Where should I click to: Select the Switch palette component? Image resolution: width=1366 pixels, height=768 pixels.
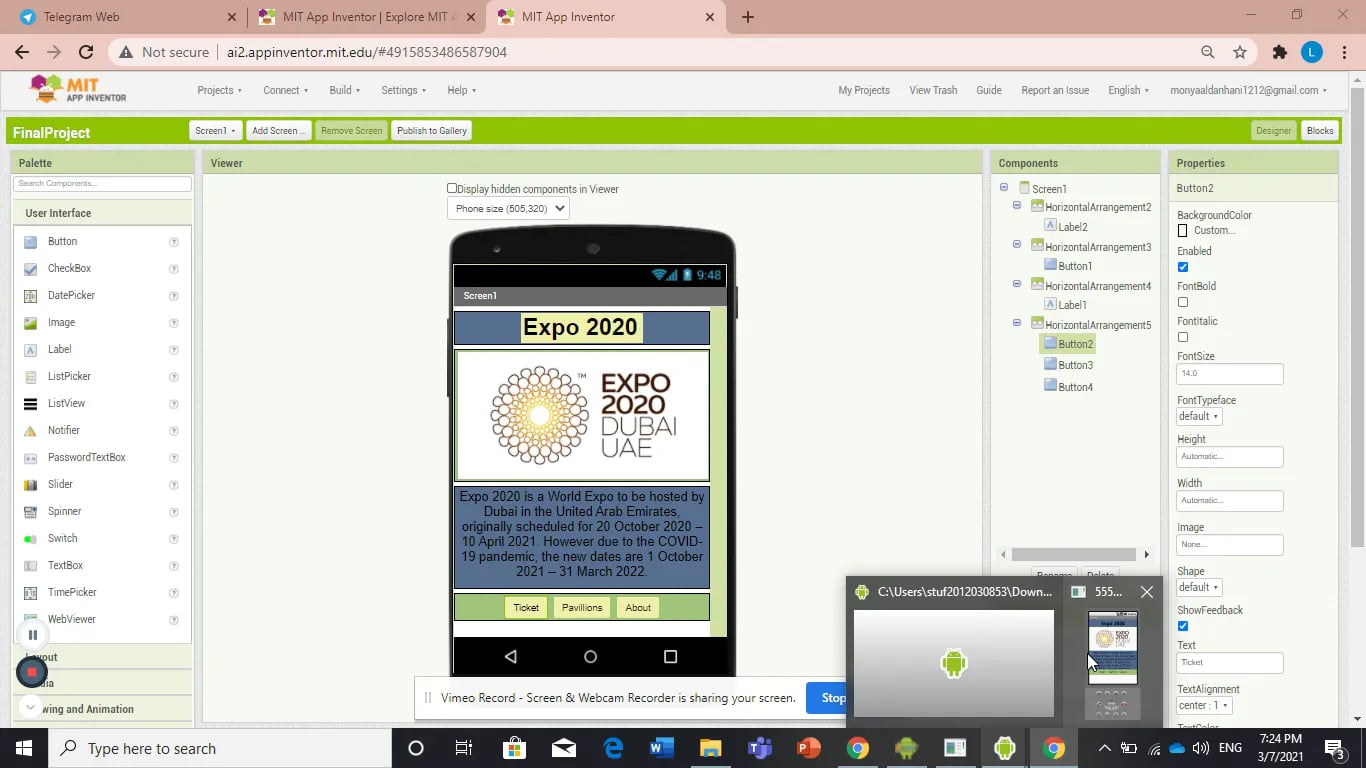[x=62, y=539]
